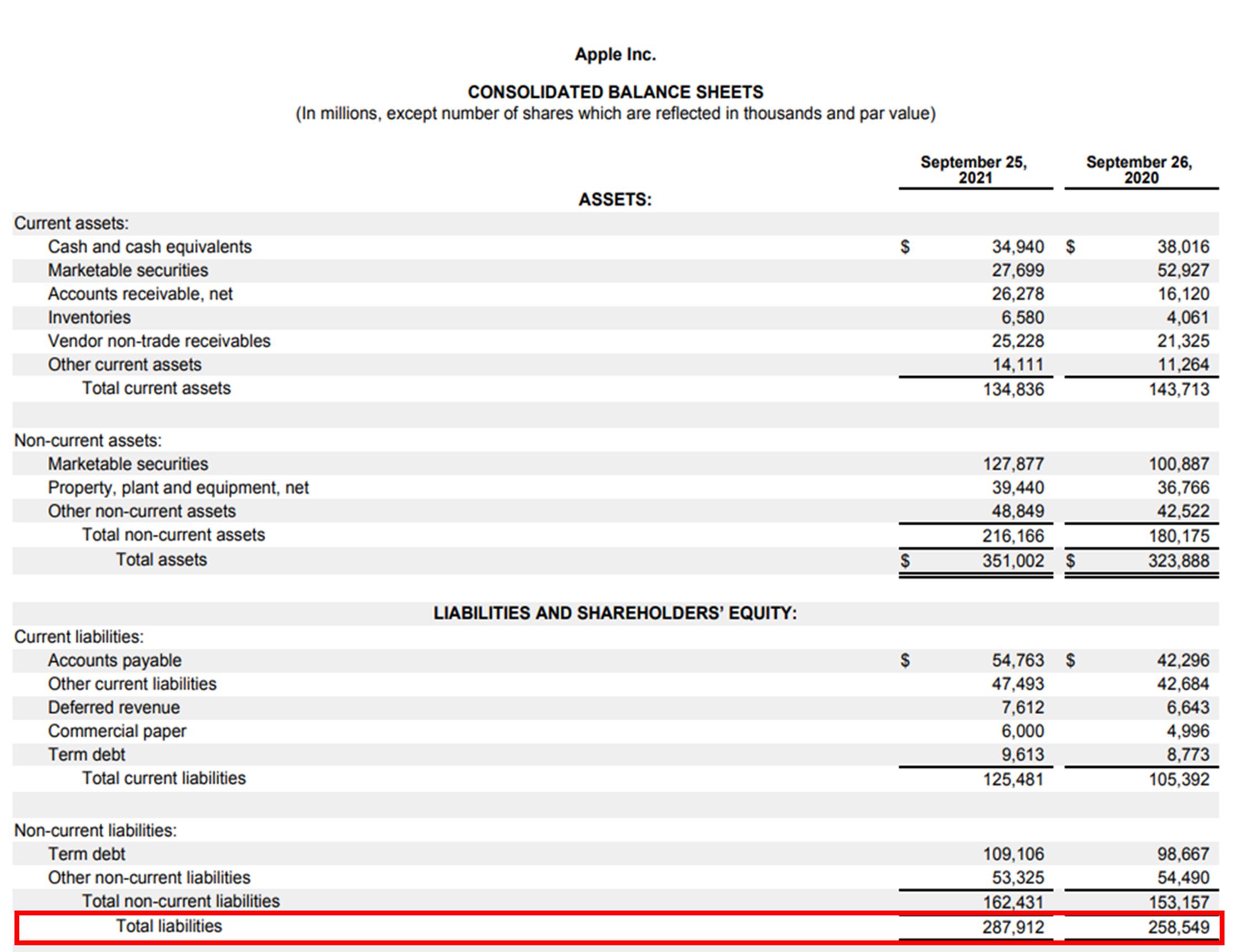Click the 'September 25, 2021' column header
1238x952 pixels.
(x=974, y=169)
